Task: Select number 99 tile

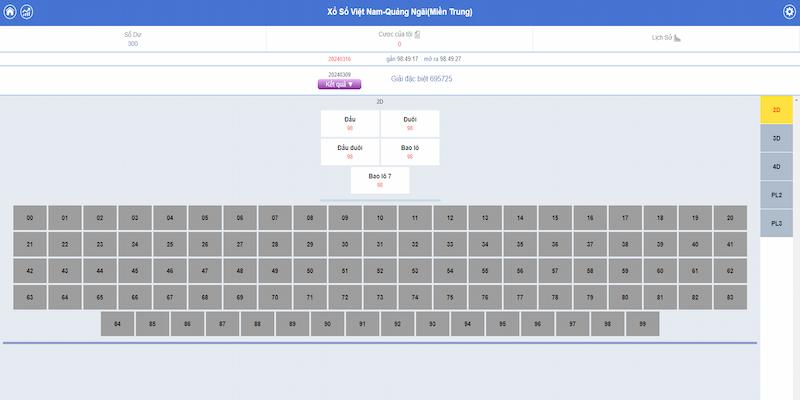Action: (643, 324)
